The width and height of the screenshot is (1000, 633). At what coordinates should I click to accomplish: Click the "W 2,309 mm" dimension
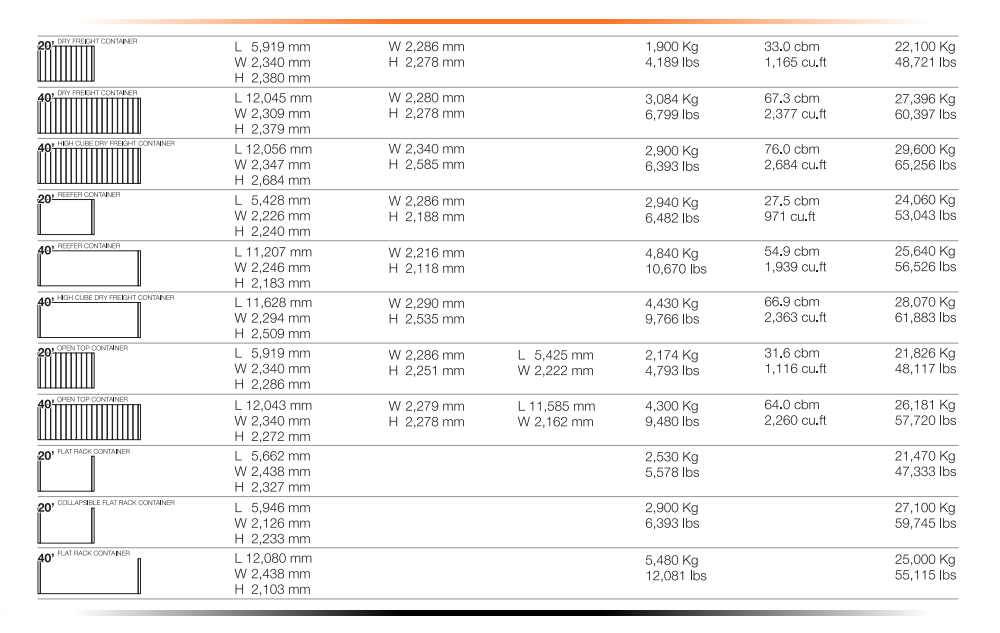coord(272,113)
